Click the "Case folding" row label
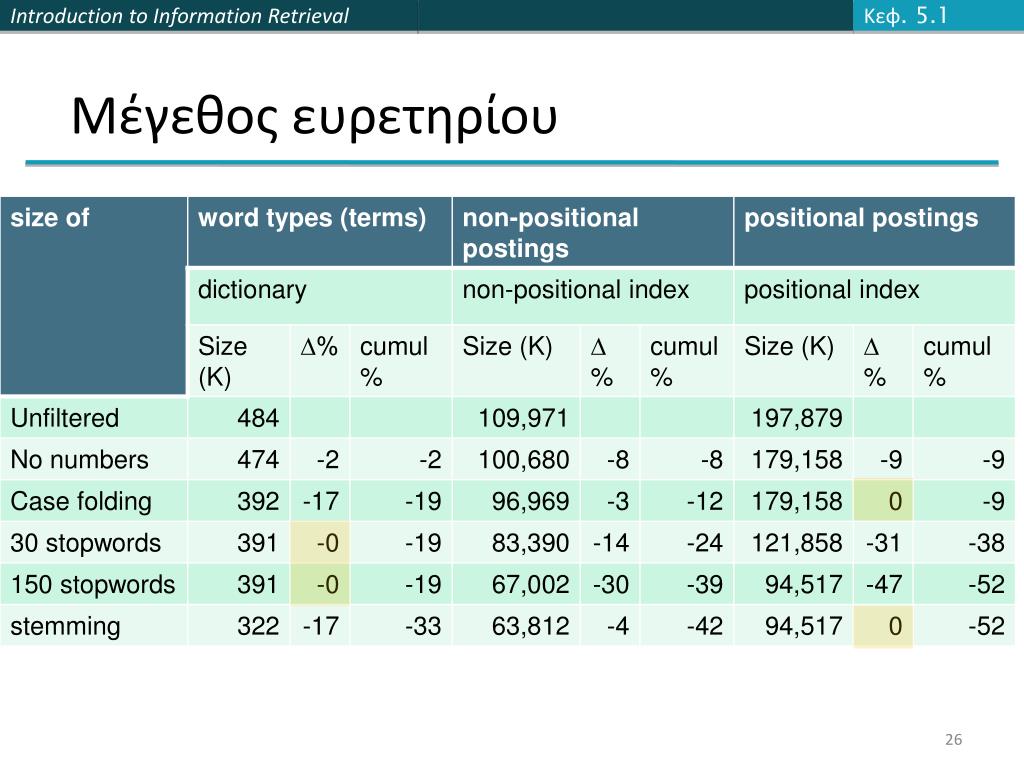The width and height of the screenshot is (1024, 768). coord(81,502)
